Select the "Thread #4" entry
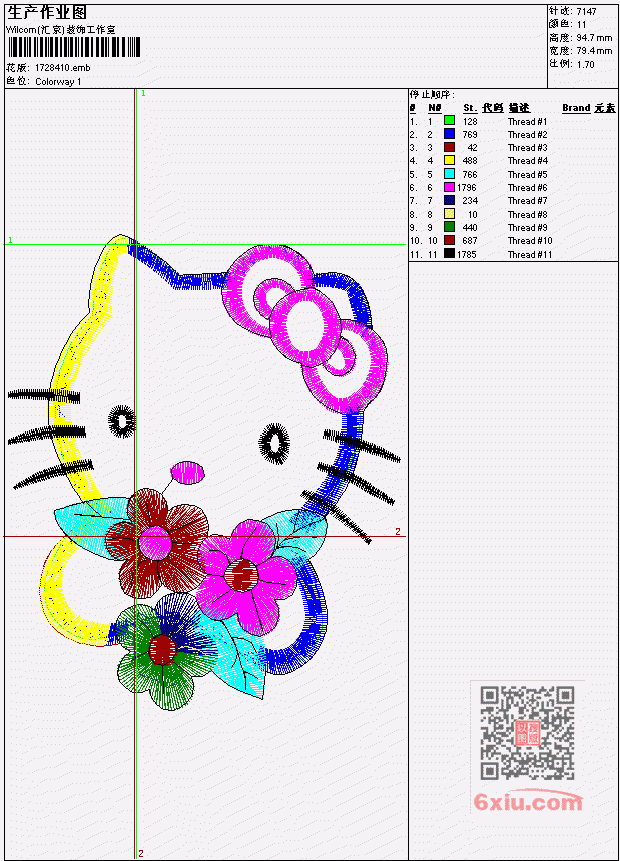Screen dimensions: 620x861 527,161
